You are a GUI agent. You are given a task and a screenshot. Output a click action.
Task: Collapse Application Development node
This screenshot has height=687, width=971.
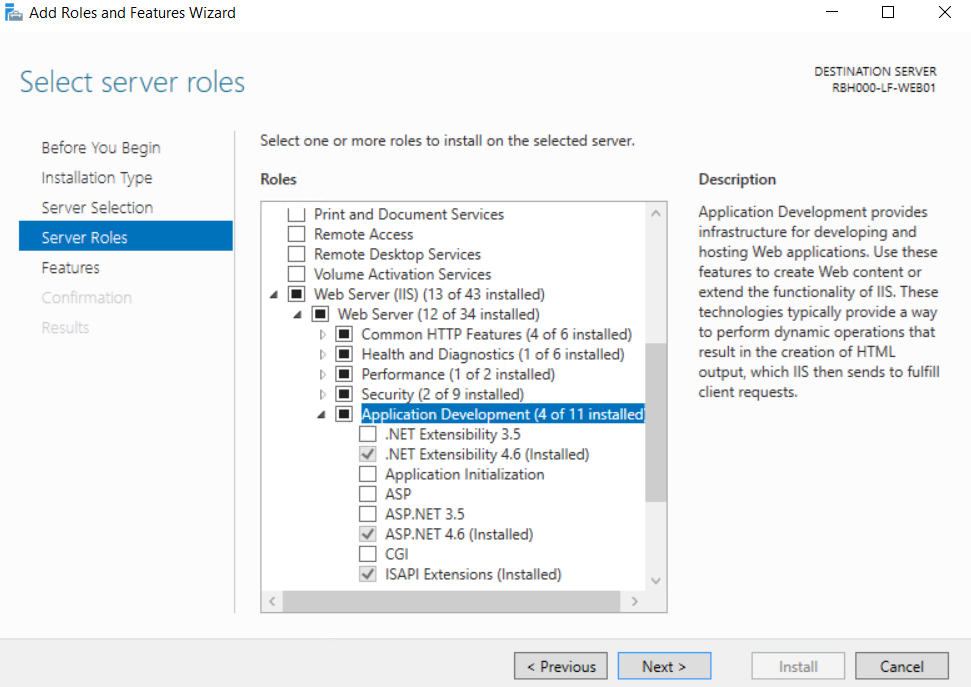pos(321,414)
